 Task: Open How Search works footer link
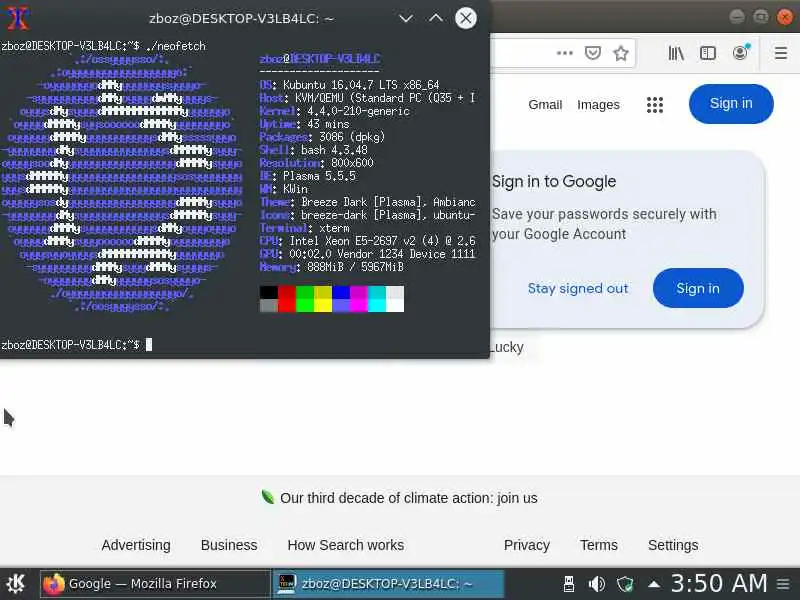345,545
